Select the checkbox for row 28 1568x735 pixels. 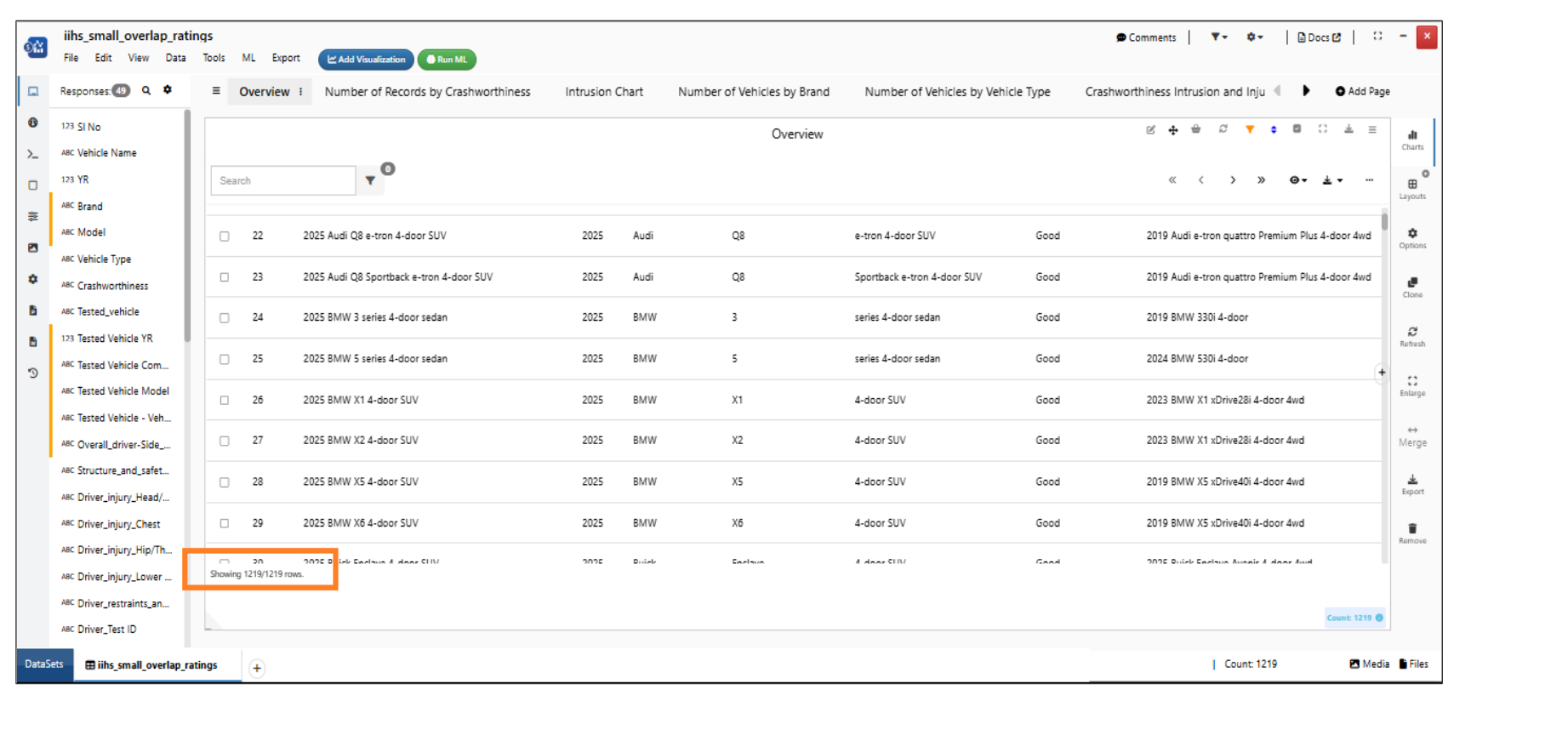coord(225,482)
